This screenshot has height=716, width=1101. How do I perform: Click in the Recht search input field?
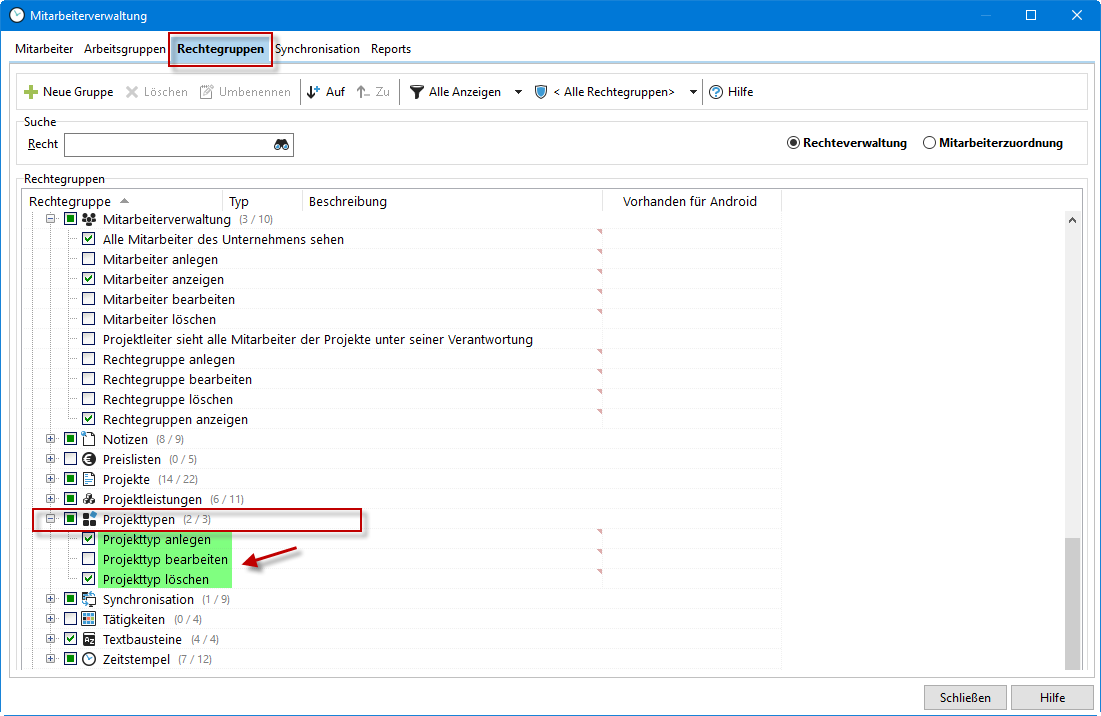click(167, 145)
